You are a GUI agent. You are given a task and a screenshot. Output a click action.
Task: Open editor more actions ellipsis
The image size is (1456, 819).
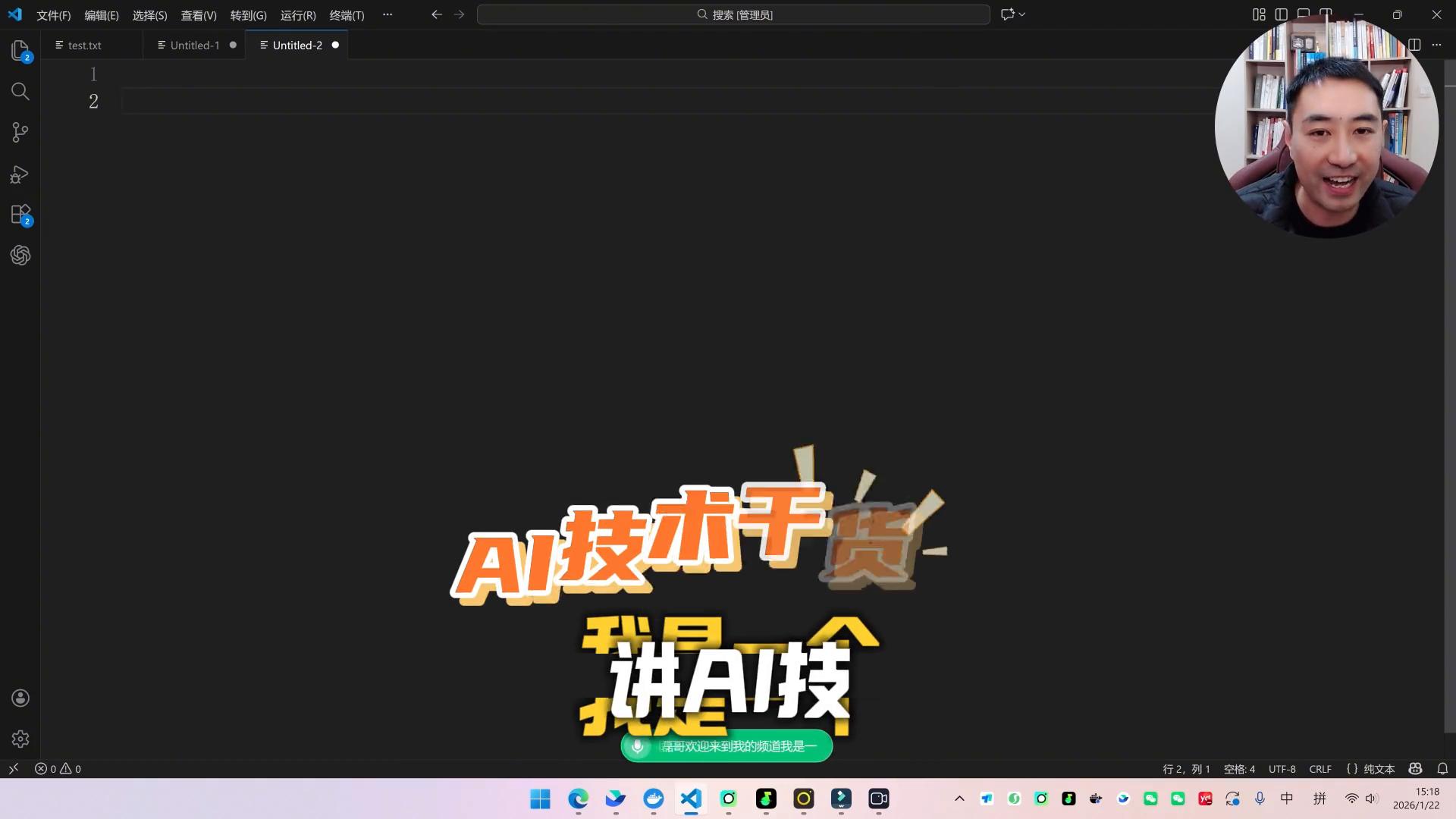pyautogui.click(x=1436, y=45)
